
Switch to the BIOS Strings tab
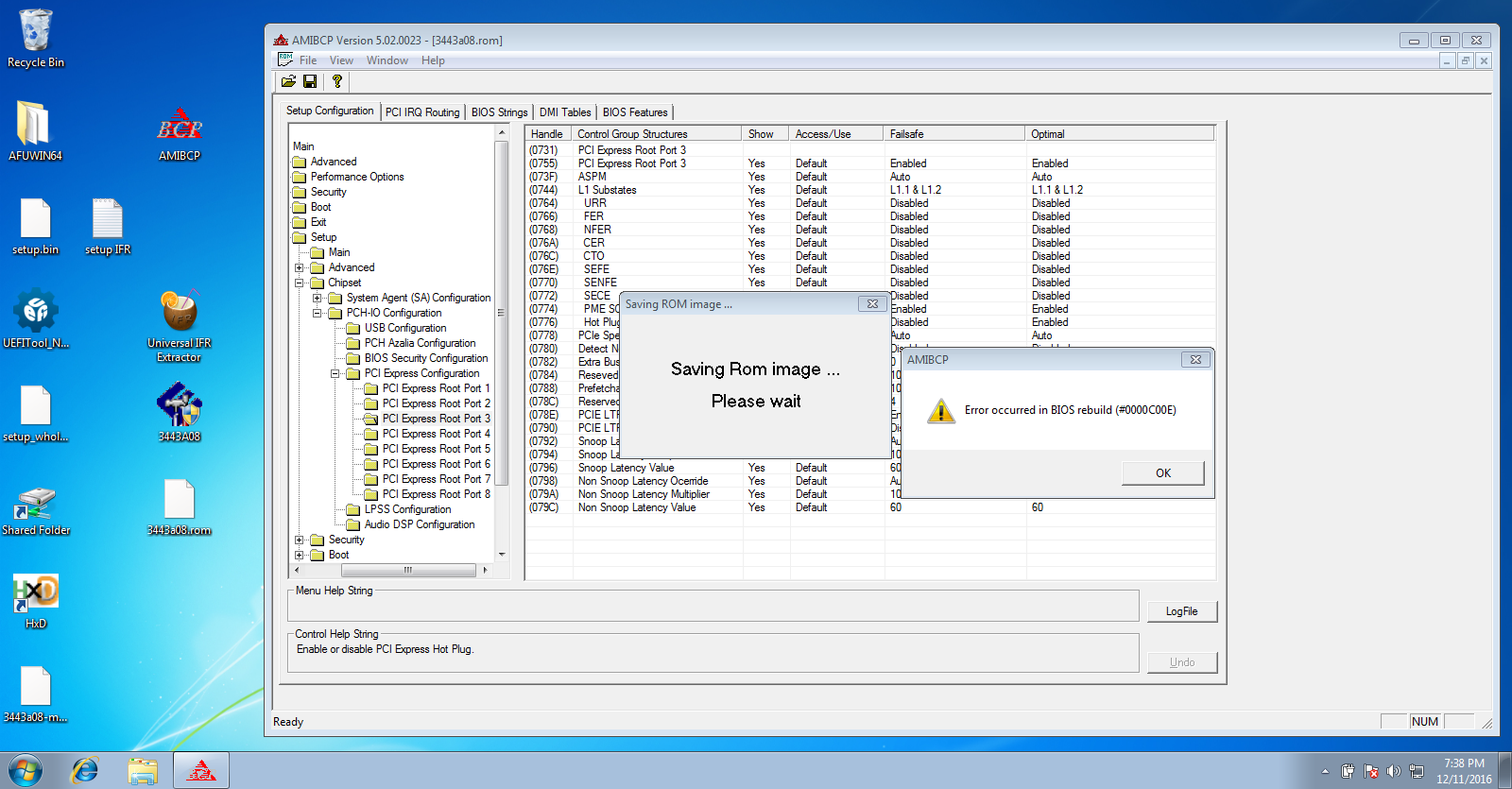point(499,112)
